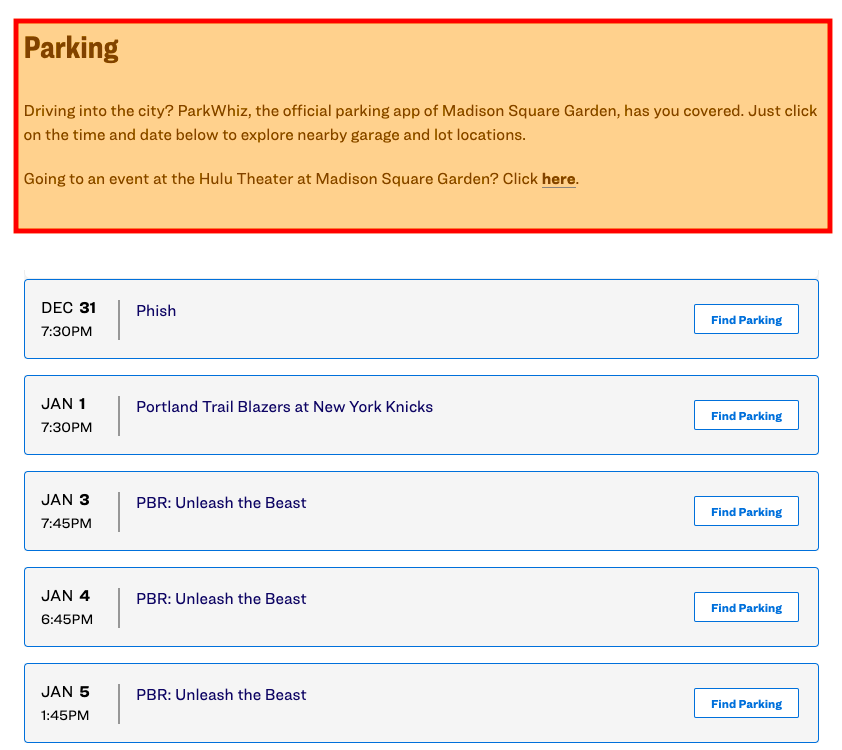Find parking for Portland Trail Blazers at Knicks

click(746, 416)
